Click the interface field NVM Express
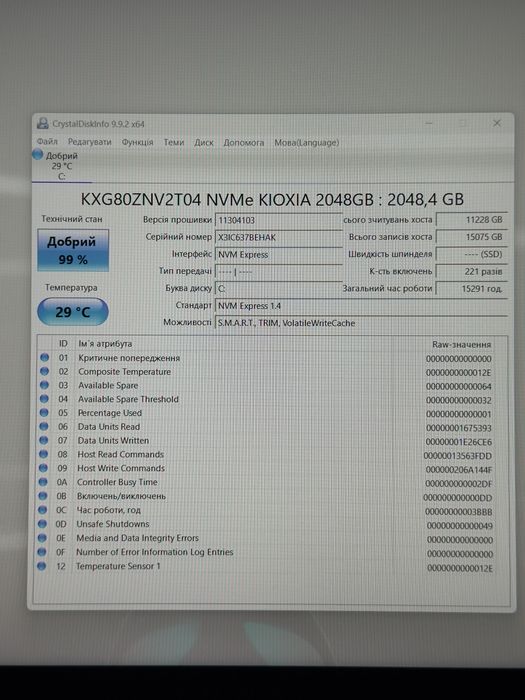 coord(279,254)
